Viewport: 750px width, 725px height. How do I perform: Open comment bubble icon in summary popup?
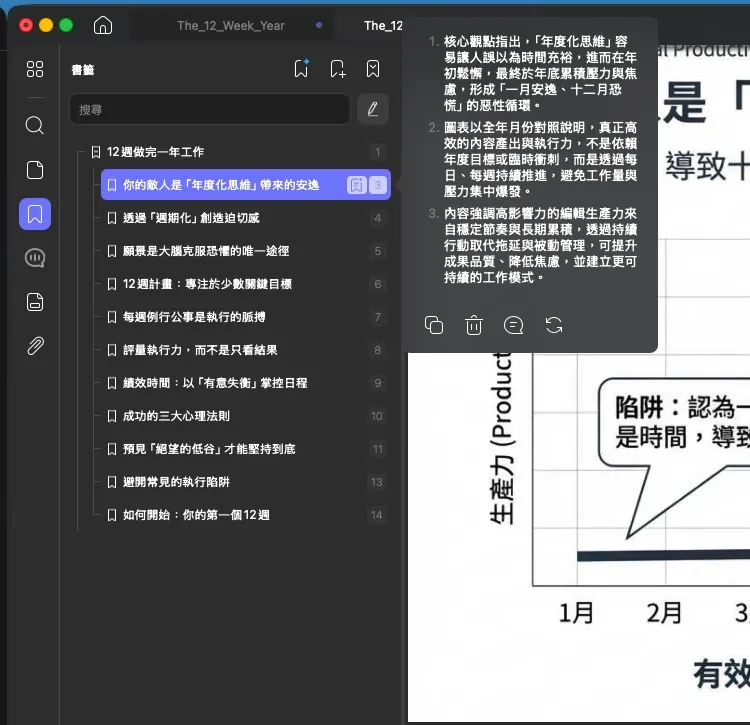click(513, 325)
